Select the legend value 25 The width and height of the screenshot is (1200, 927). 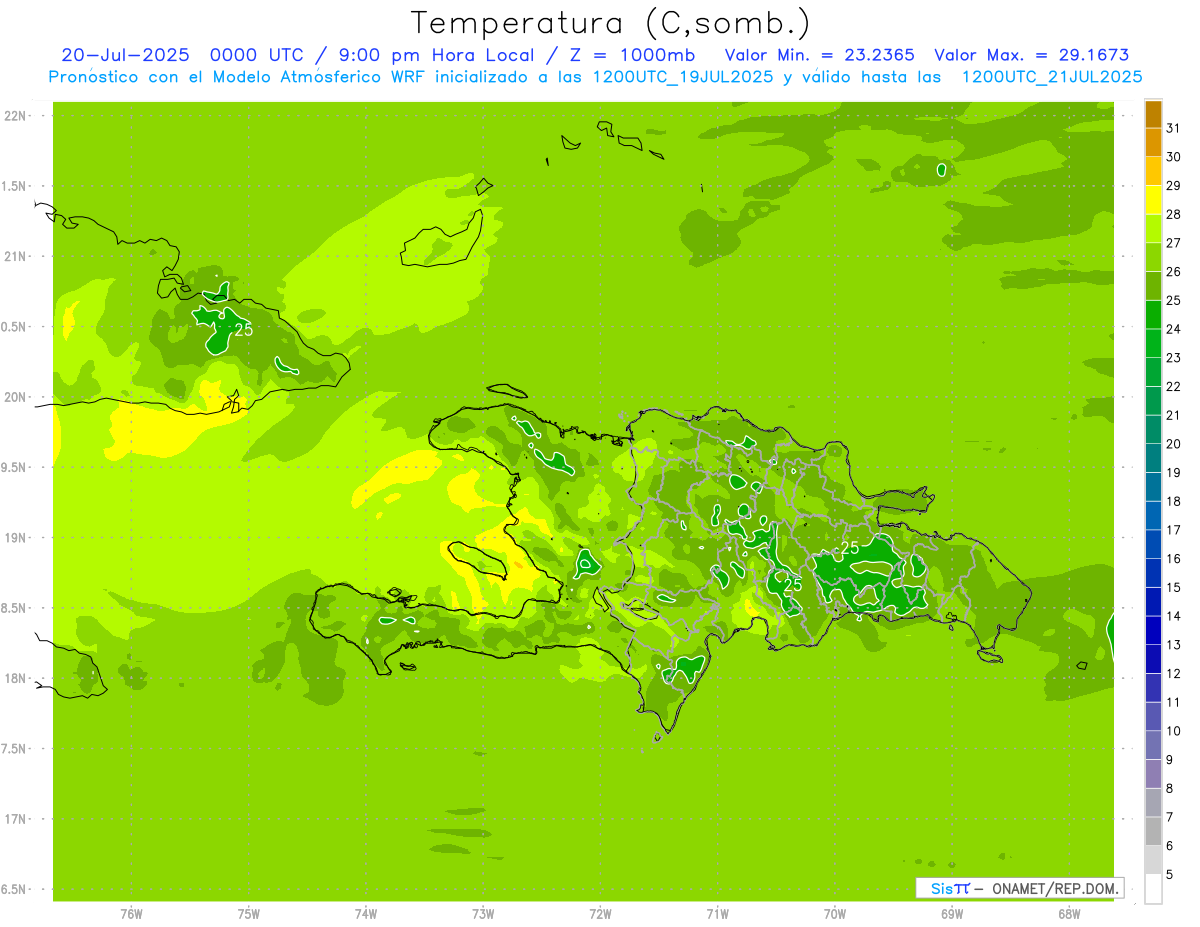coord(1174,300)
